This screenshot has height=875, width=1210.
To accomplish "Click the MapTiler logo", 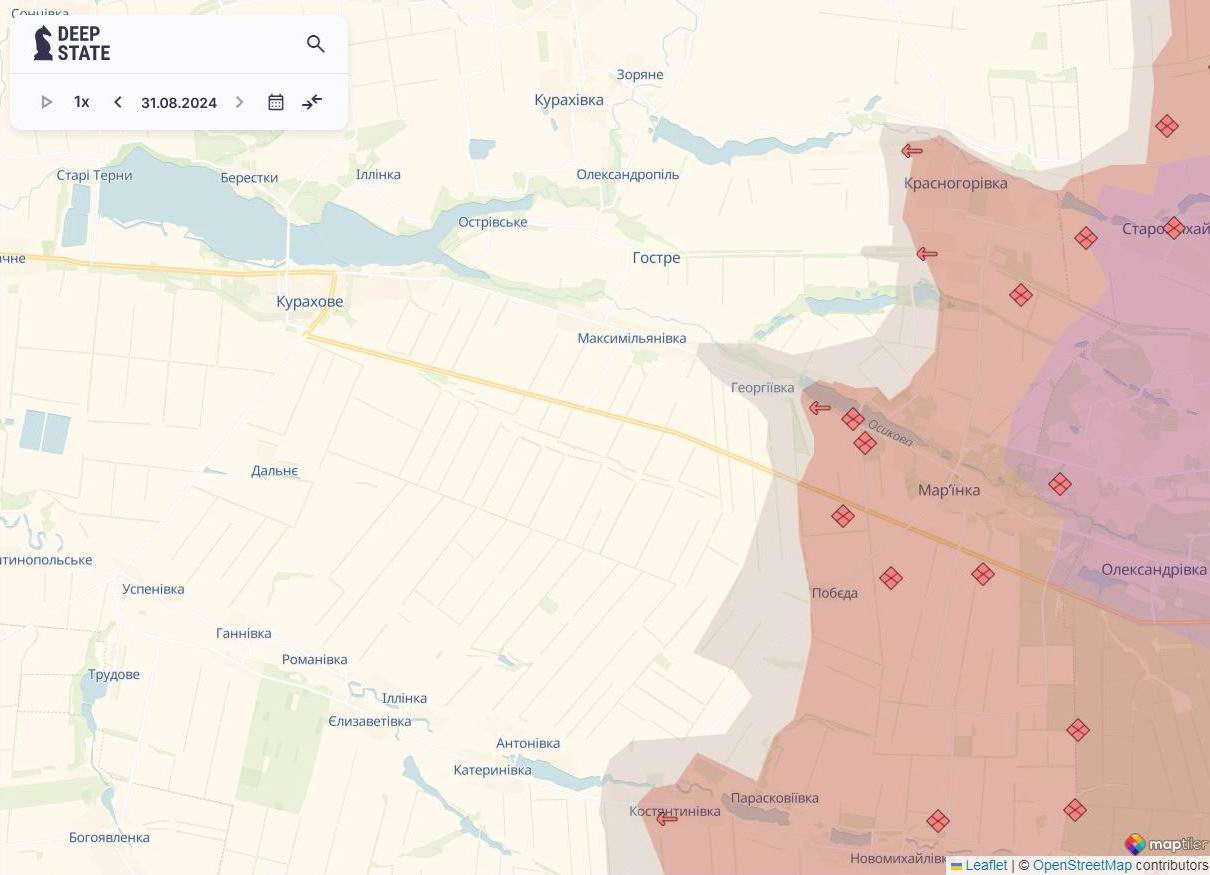I will tap(1165, 844).
